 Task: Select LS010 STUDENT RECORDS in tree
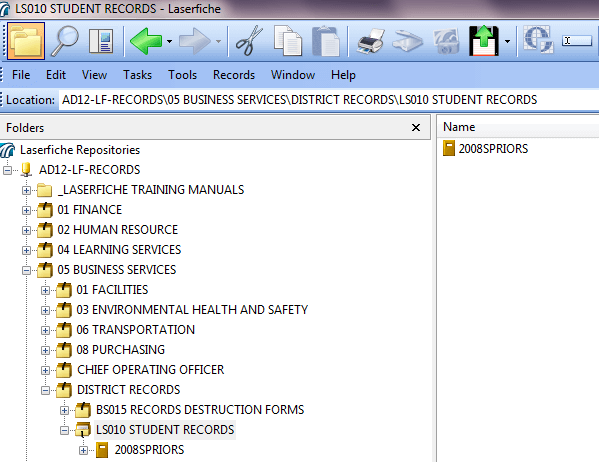point(165,430)
